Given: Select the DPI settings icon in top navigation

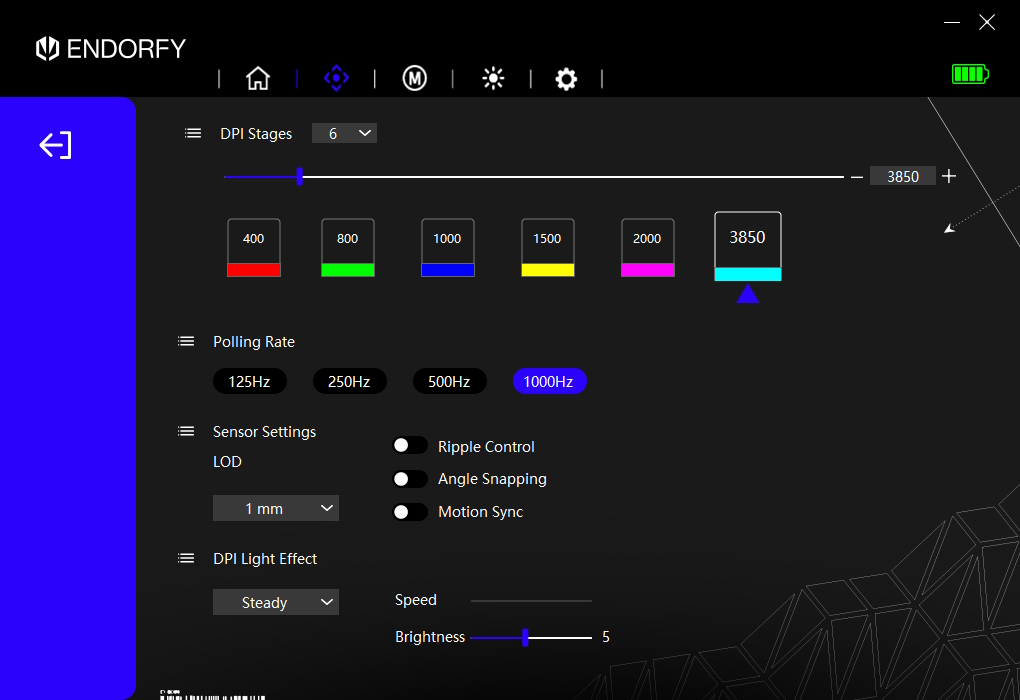Looking at the screenshot, I should [x=336, y=78].
